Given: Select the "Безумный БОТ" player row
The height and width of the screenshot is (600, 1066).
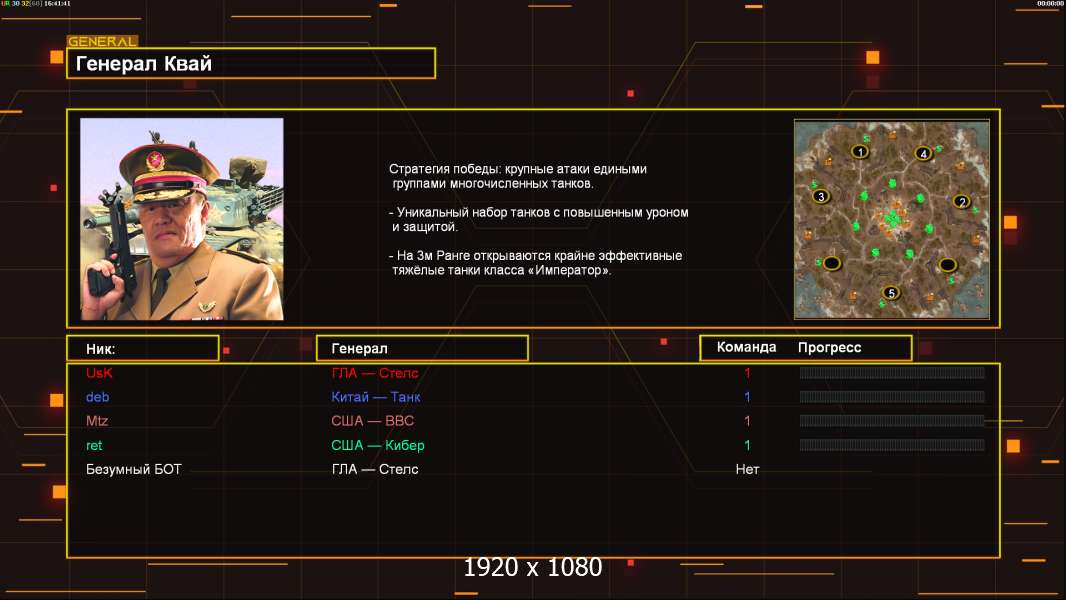Looking at the screenshot, I should 134,469.
